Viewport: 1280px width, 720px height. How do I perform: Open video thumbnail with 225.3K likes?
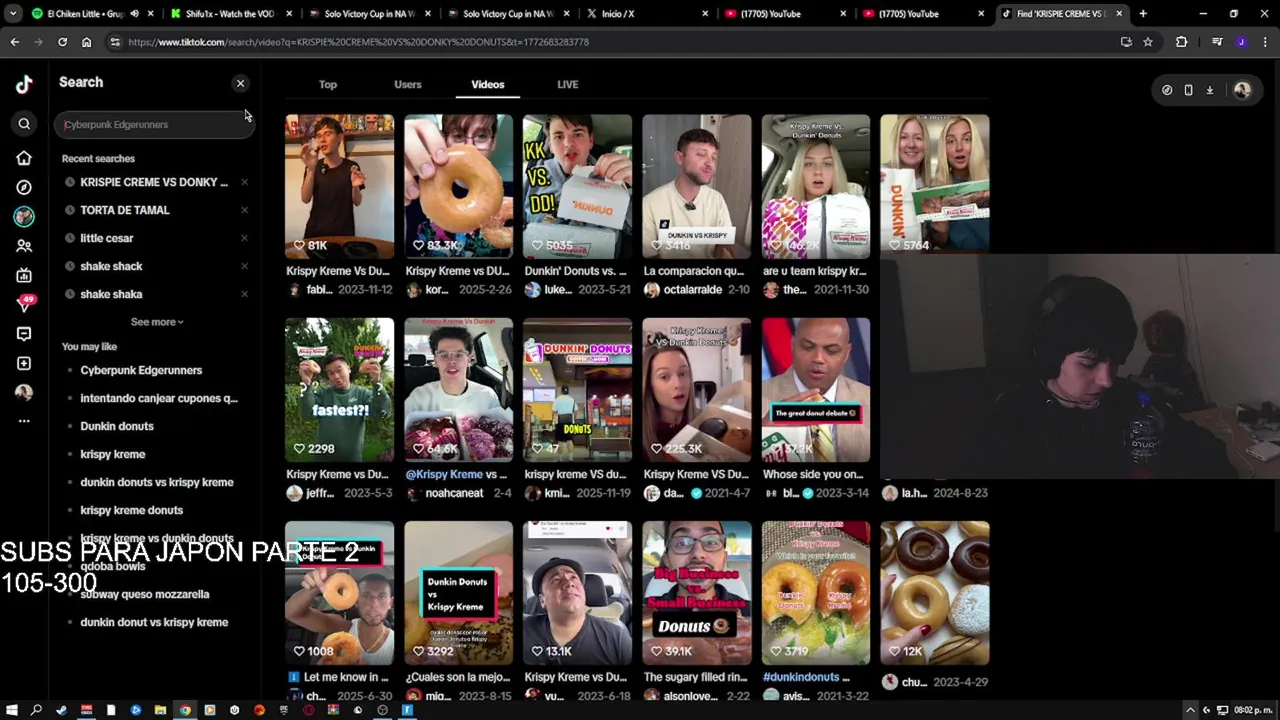[697, 390]
